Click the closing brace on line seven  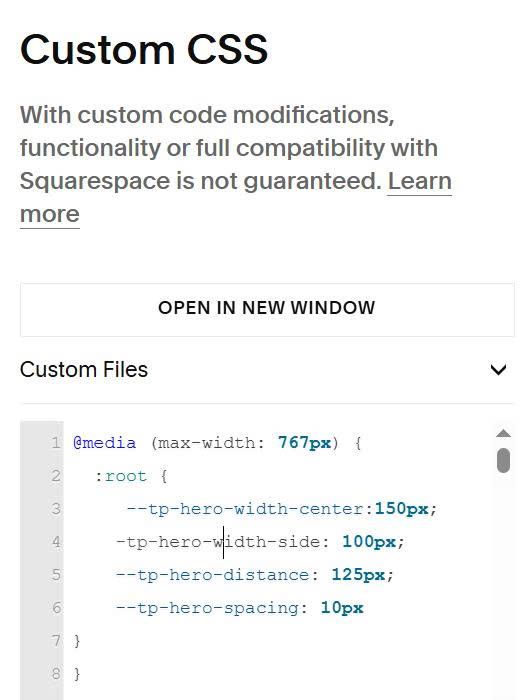77,641
